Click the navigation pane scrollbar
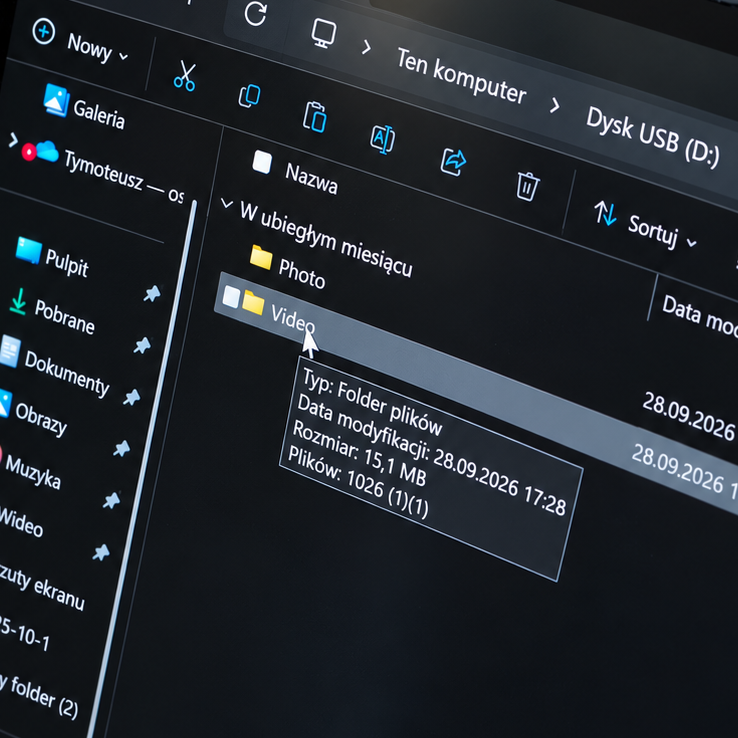This screenshot has height=738, width=738. pyautogui.click(x=144, y=468)
